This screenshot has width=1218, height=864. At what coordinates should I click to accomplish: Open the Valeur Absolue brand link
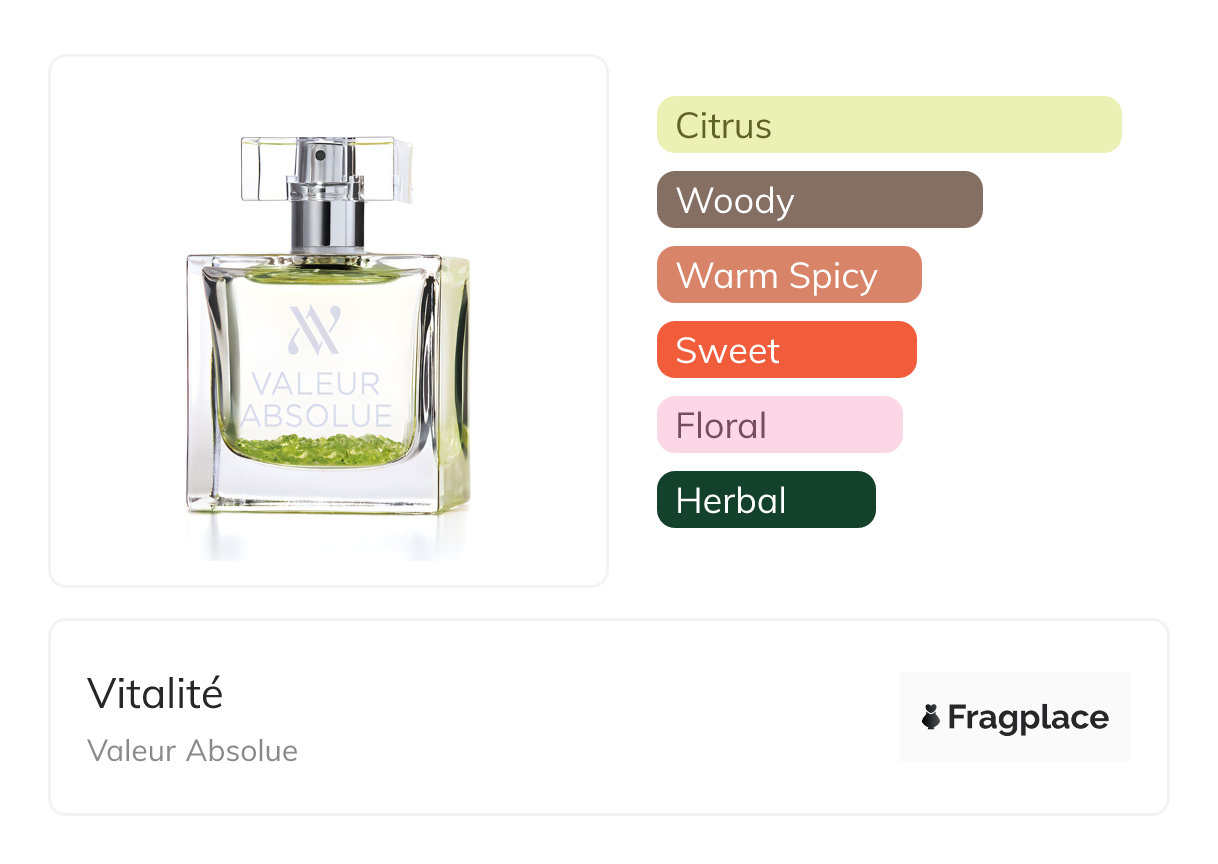(192, 751)
